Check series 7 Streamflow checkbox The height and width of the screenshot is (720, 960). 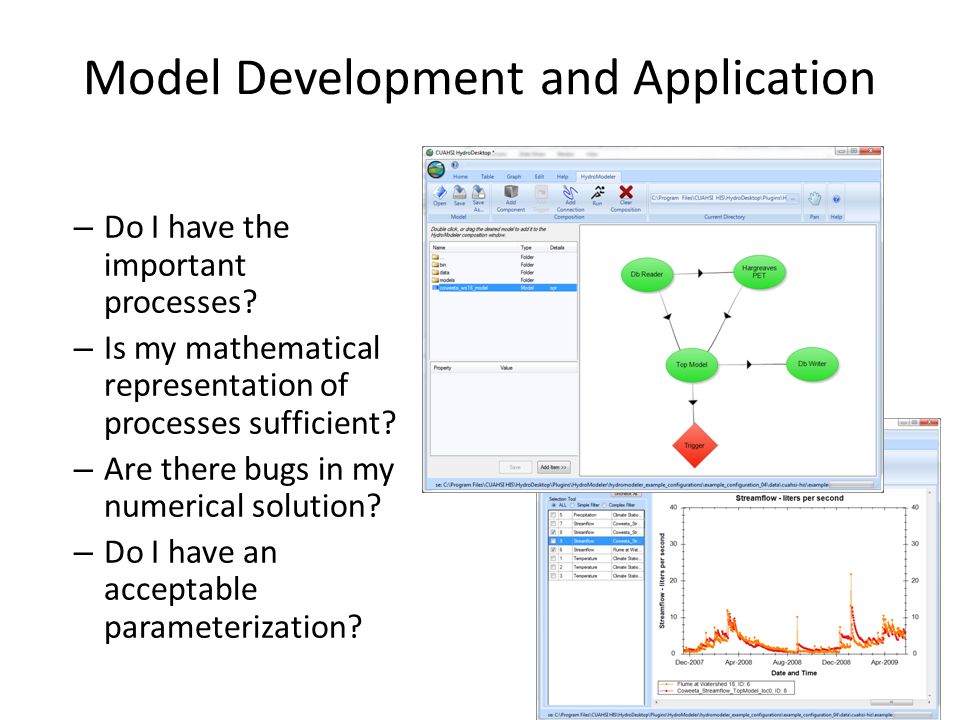pos(553,523)
